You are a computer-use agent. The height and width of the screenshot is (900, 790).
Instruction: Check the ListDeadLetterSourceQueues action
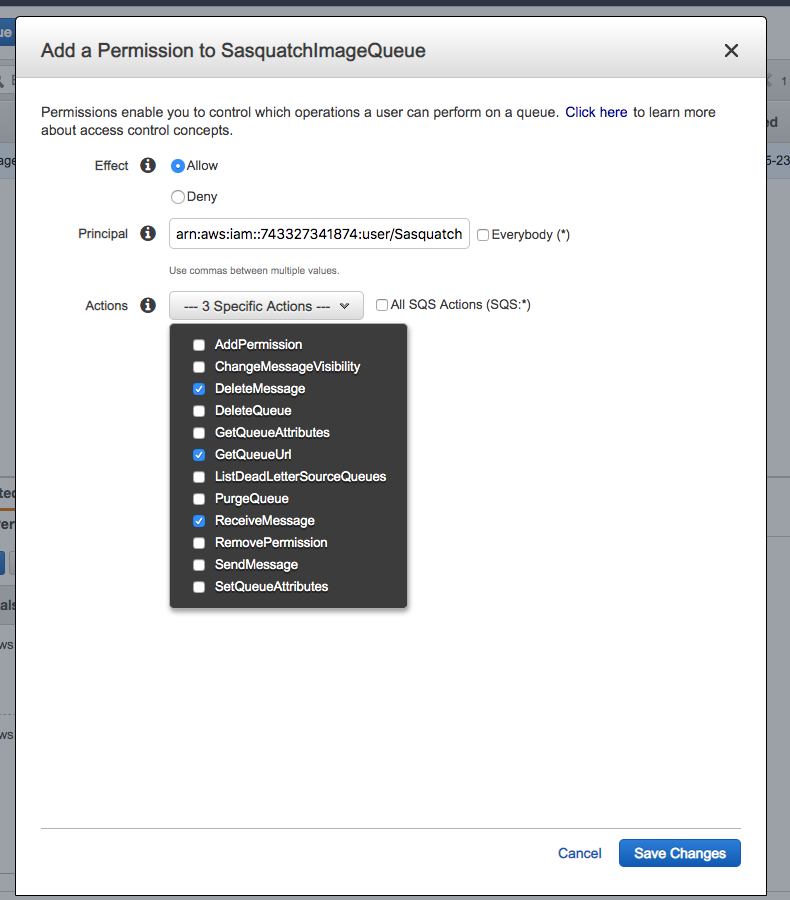(199, 477)
